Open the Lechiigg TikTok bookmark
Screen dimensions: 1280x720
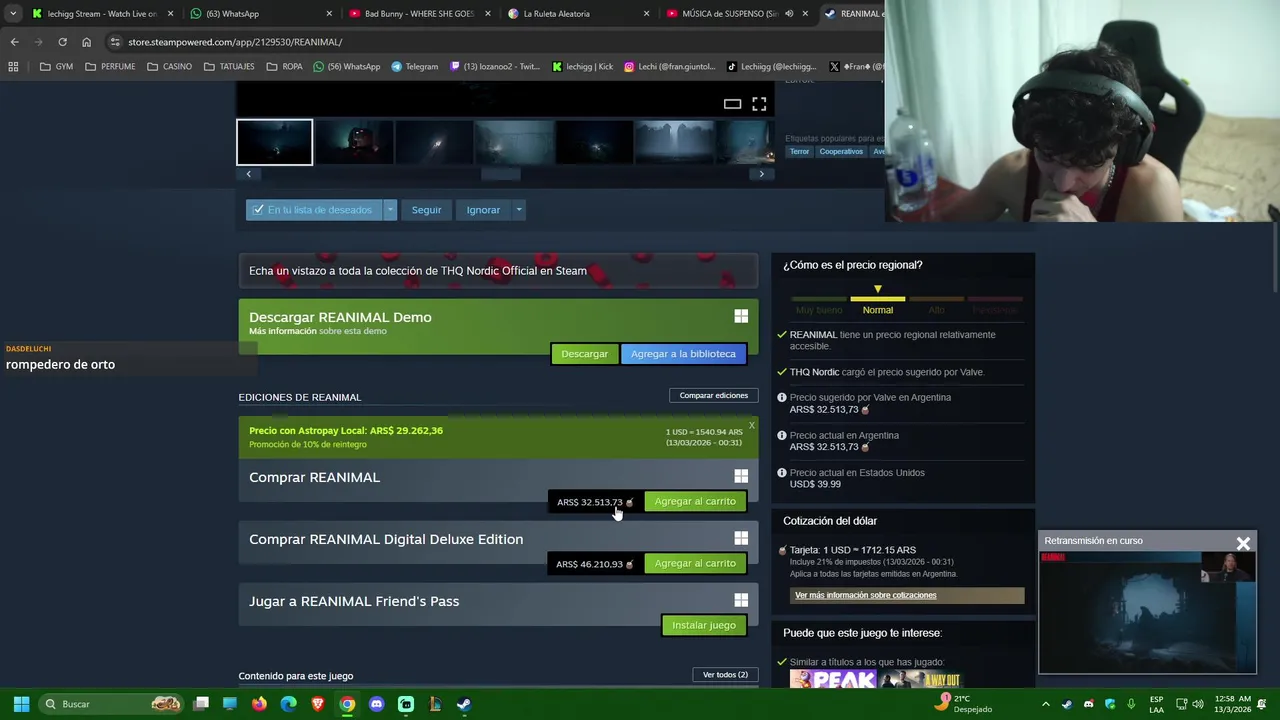(773, 67)
